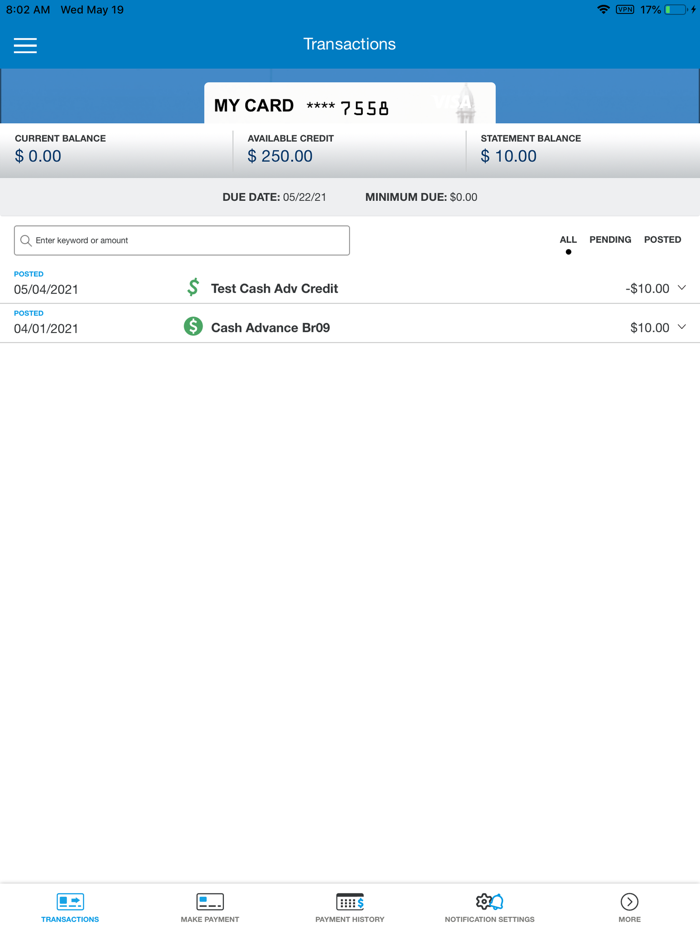Tap the Current Balance $ 0.00 value
Screen dimensions: 700x934
38,156
